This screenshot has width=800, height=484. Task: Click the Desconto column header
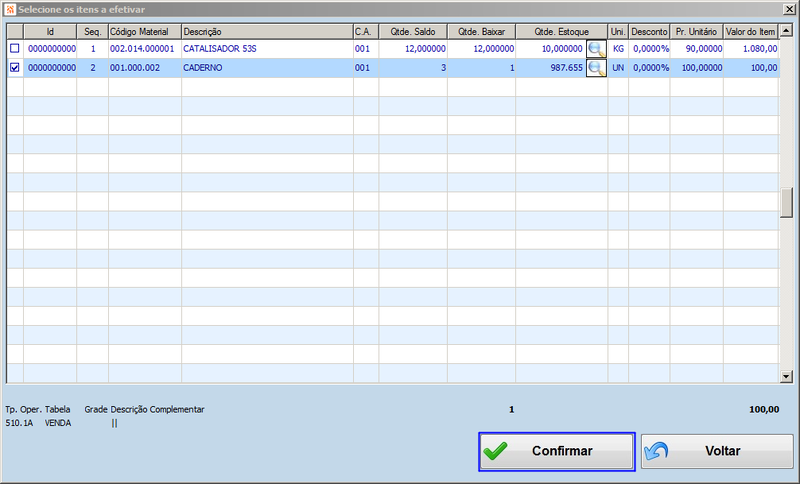pyautogui.click(x=649, y=32)
